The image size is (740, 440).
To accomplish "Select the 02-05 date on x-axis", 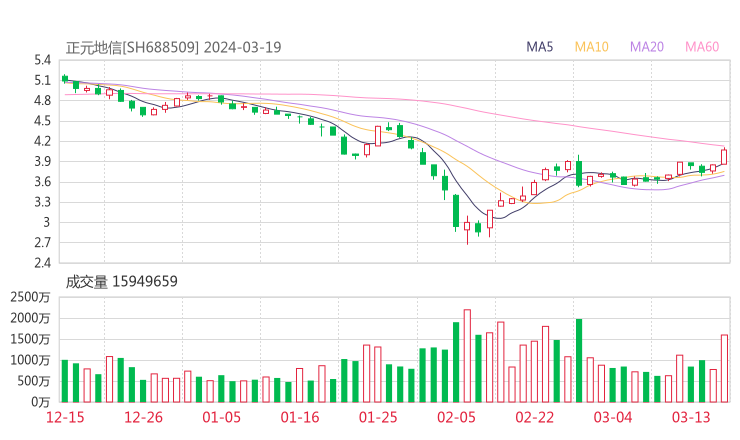I will click(x=456, y=417).
